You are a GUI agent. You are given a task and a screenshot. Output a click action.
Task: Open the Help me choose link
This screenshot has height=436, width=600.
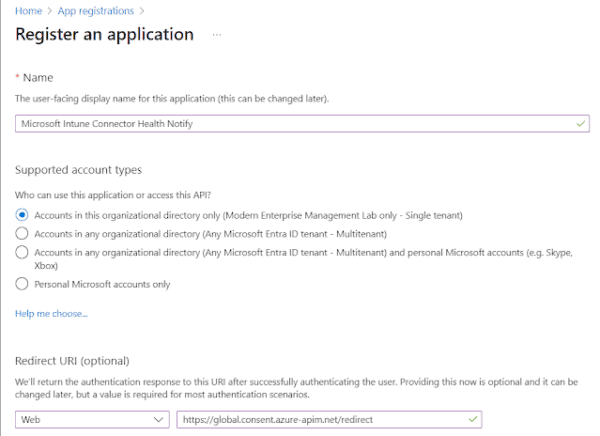pyautogui.click(x=51, y=314)
